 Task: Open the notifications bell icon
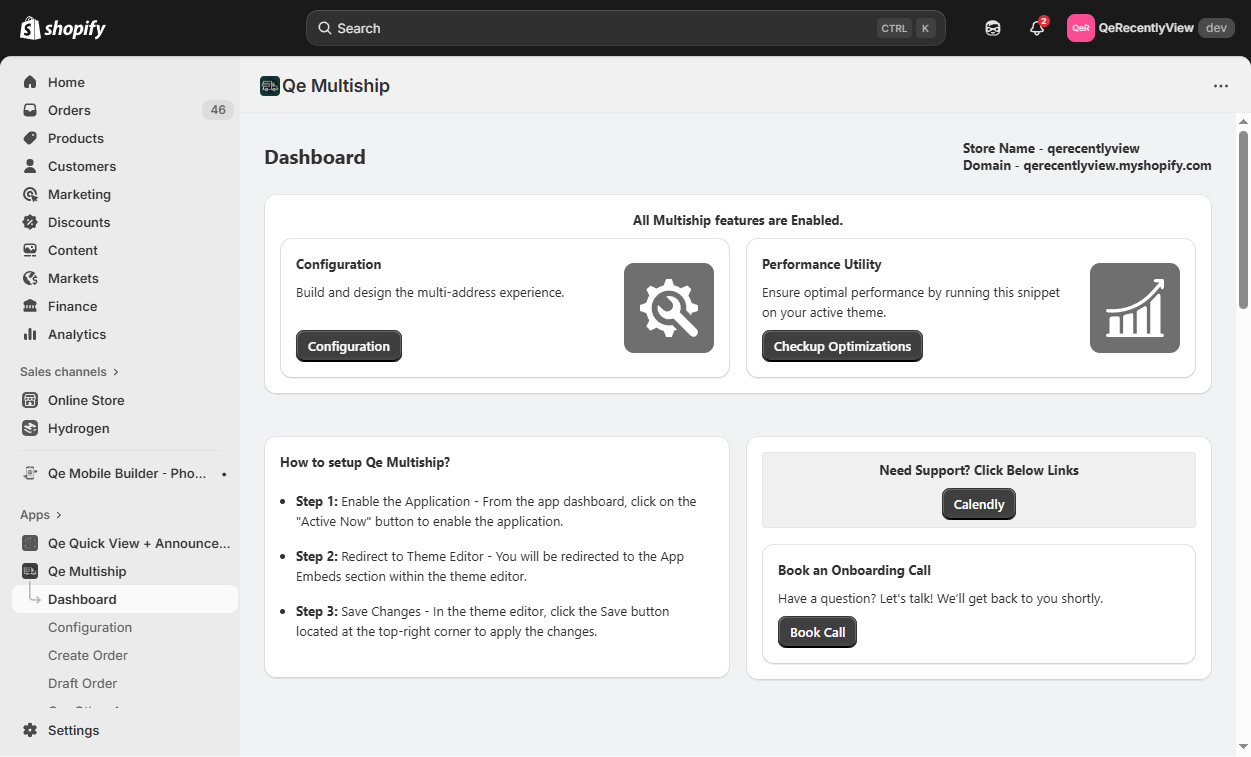click(1037, 28)
